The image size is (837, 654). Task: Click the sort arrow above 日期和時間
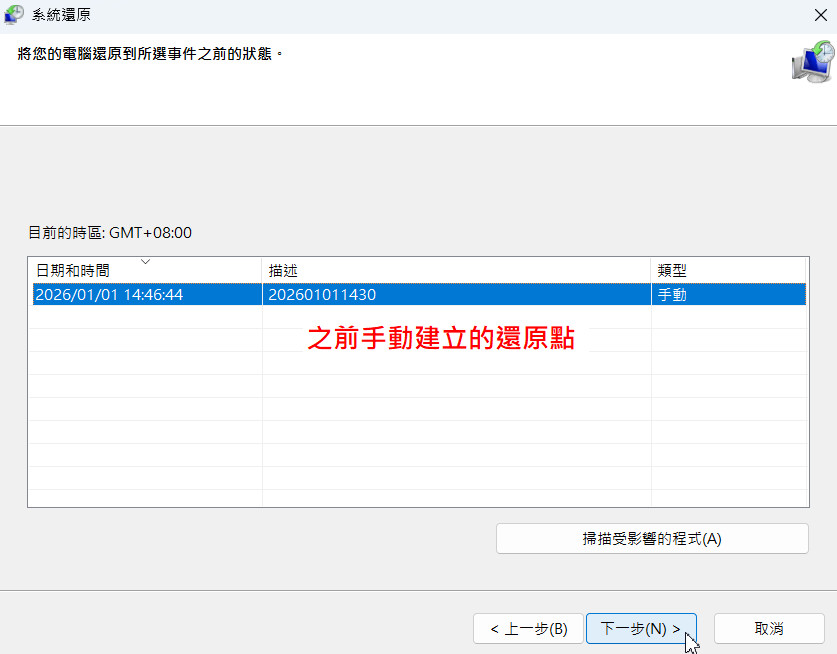coord(145,262)
